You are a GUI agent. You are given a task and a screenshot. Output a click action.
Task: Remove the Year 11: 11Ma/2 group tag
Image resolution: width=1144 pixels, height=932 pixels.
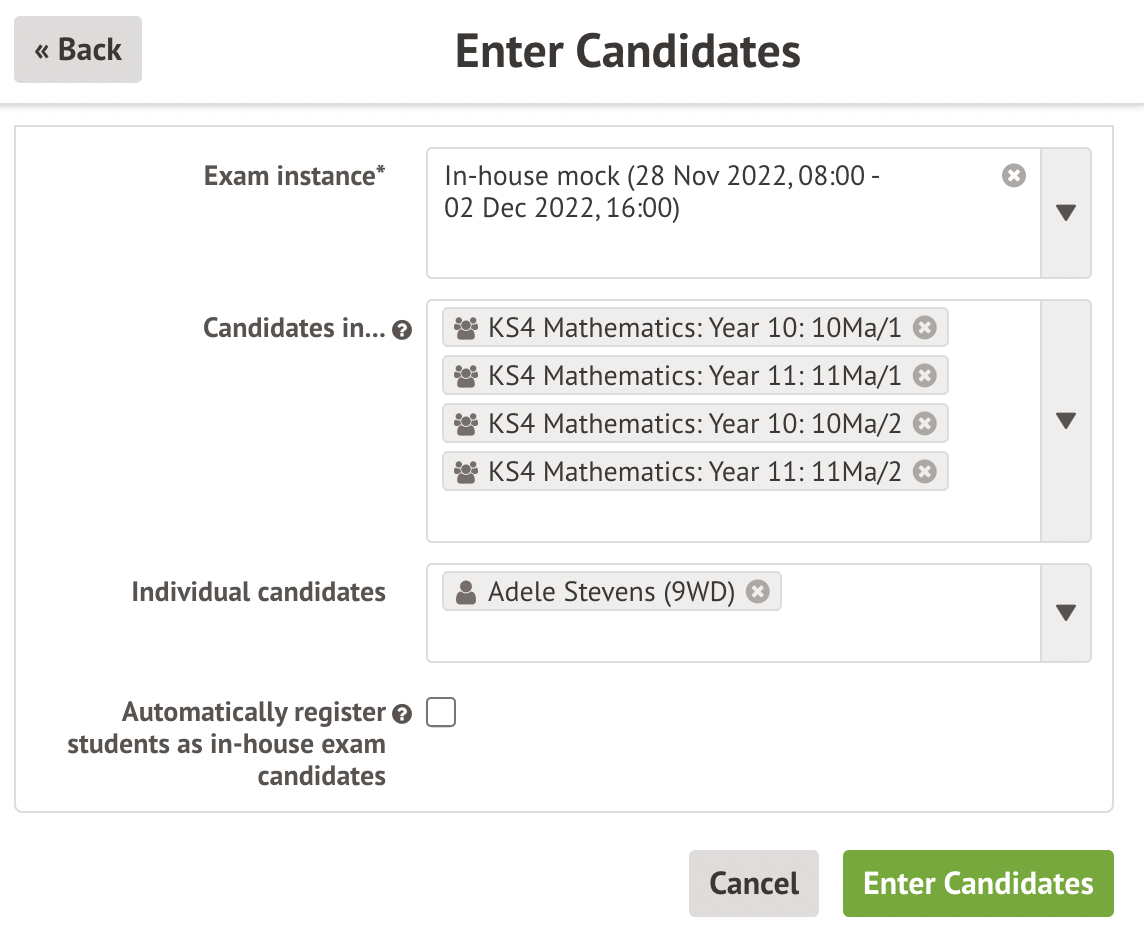[x=925, y=471]
